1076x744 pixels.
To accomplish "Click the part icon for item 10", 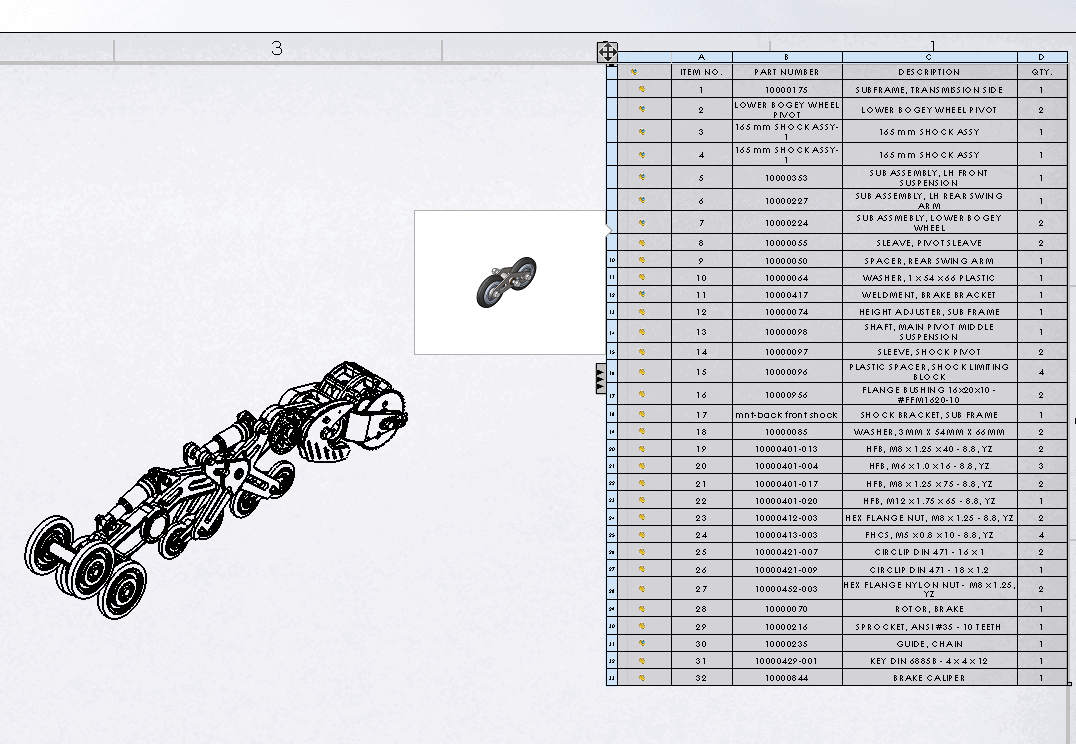I will coord(642,277).
